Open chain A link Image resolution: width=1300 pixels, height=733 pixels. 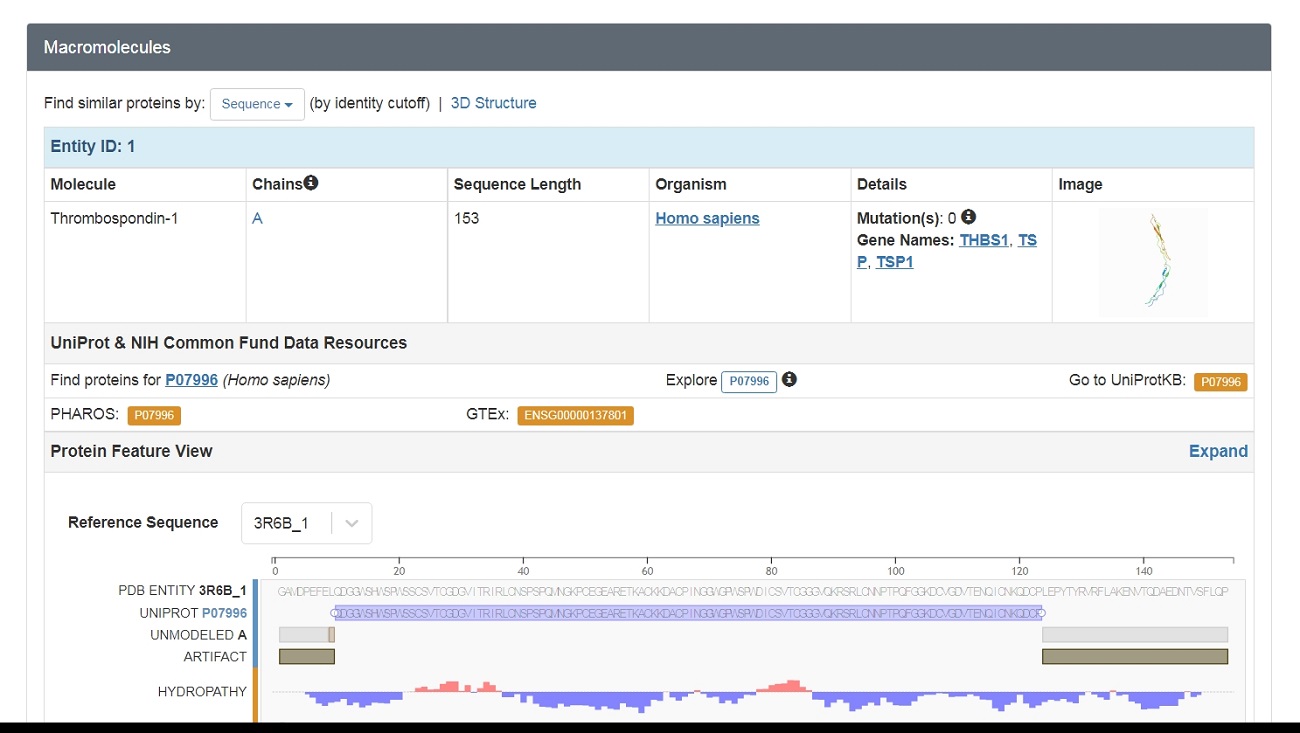tap(257, 218)
